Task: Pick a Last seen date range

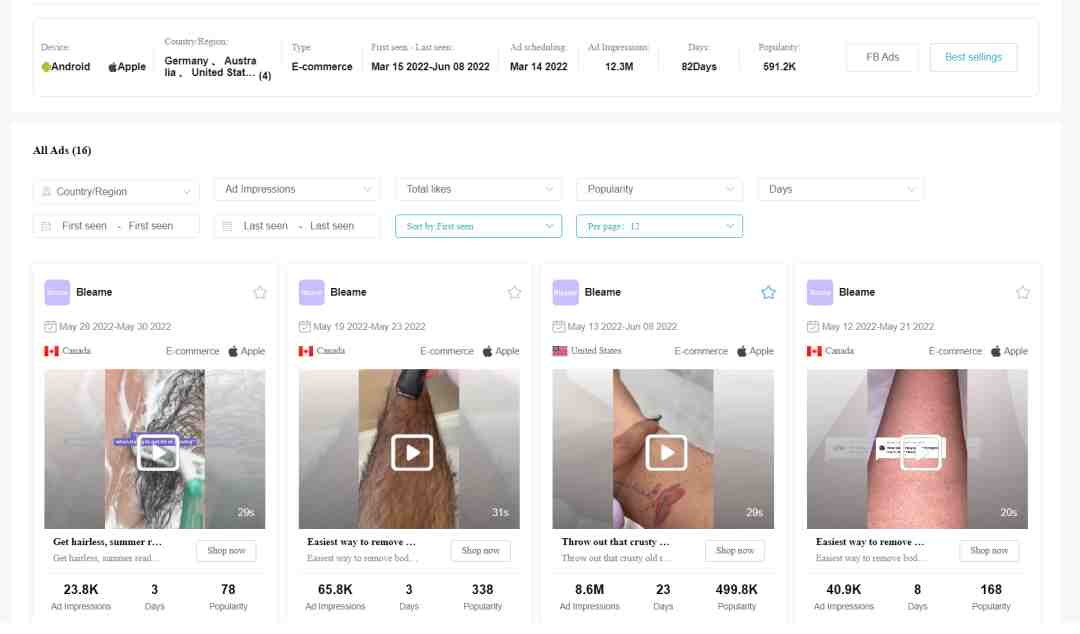Action: pyautogui.click(x=297, y=226)
